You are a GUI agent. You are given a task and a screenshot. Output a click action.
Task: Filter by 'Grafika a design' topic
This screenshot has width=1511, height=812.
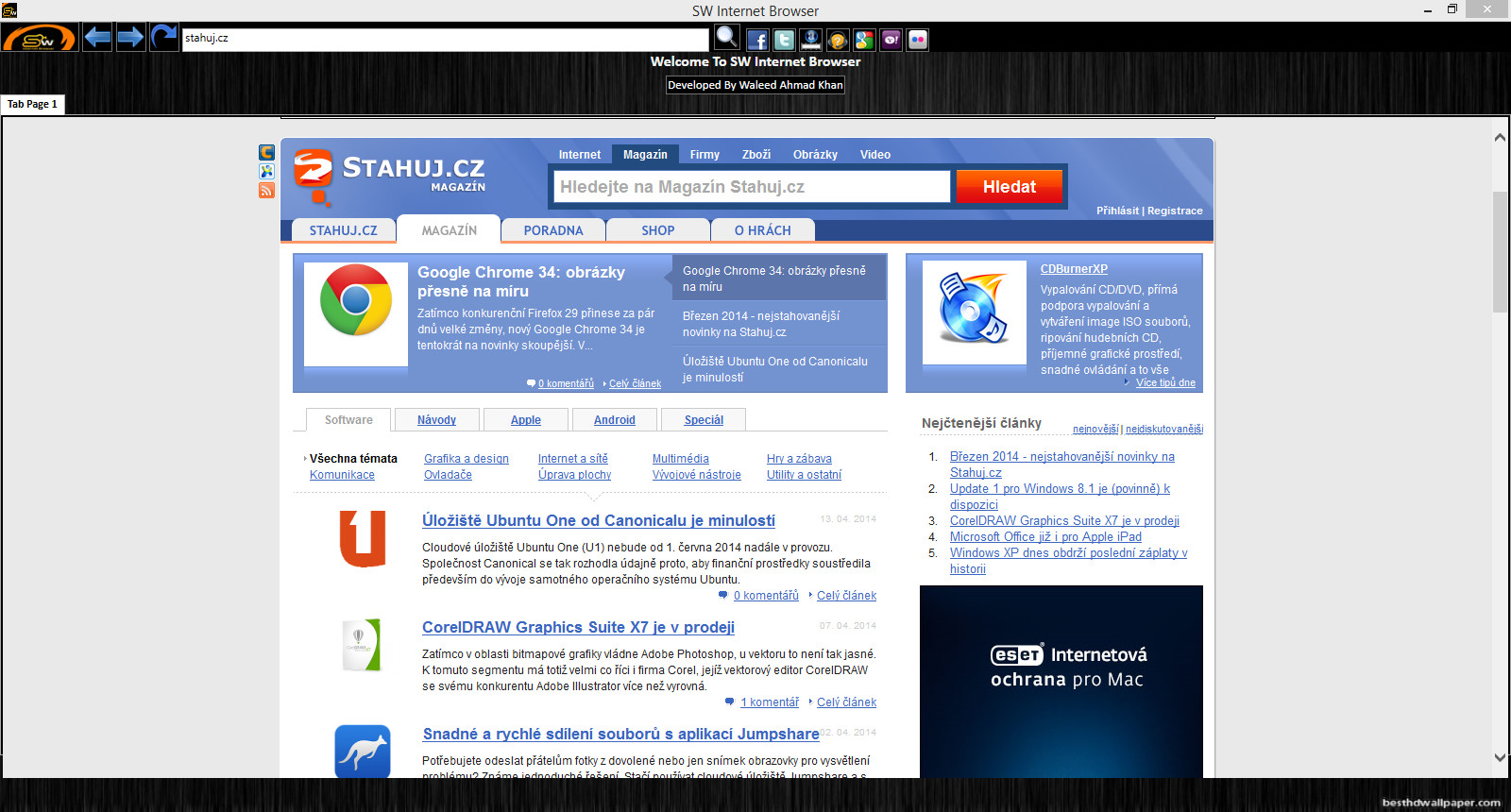pos(467,459)
